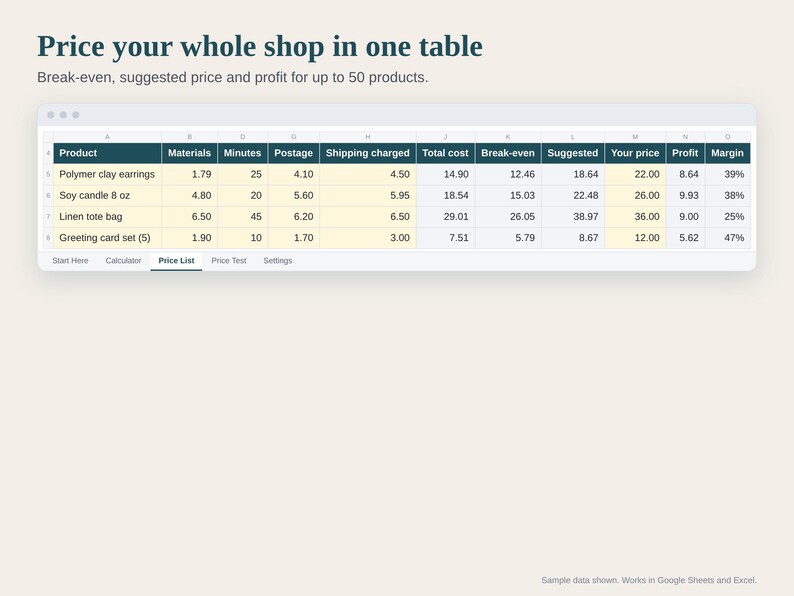The width and height of the screenshot is (794, 596).
Task: Click shipping charged 3.00 for greeting cards
Action: [368, 238]
